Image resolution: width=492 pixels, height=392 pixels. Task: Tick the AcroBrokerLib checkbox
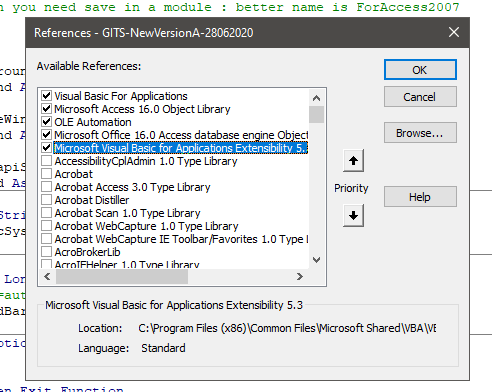coord(46,252)
